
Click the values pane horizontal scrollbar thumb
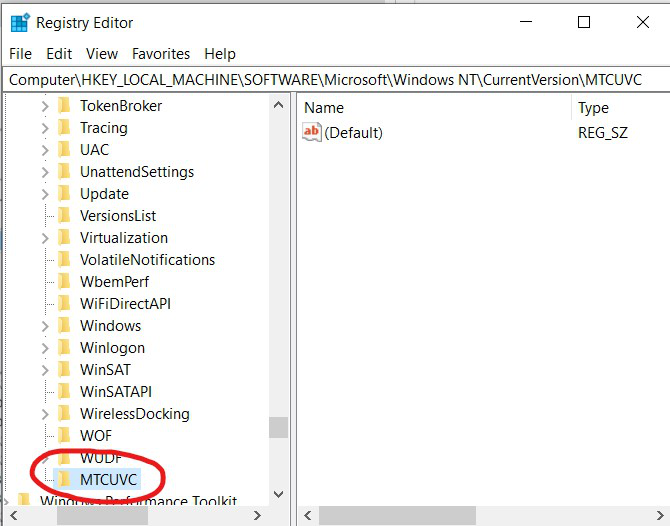(x=397, y=515)
